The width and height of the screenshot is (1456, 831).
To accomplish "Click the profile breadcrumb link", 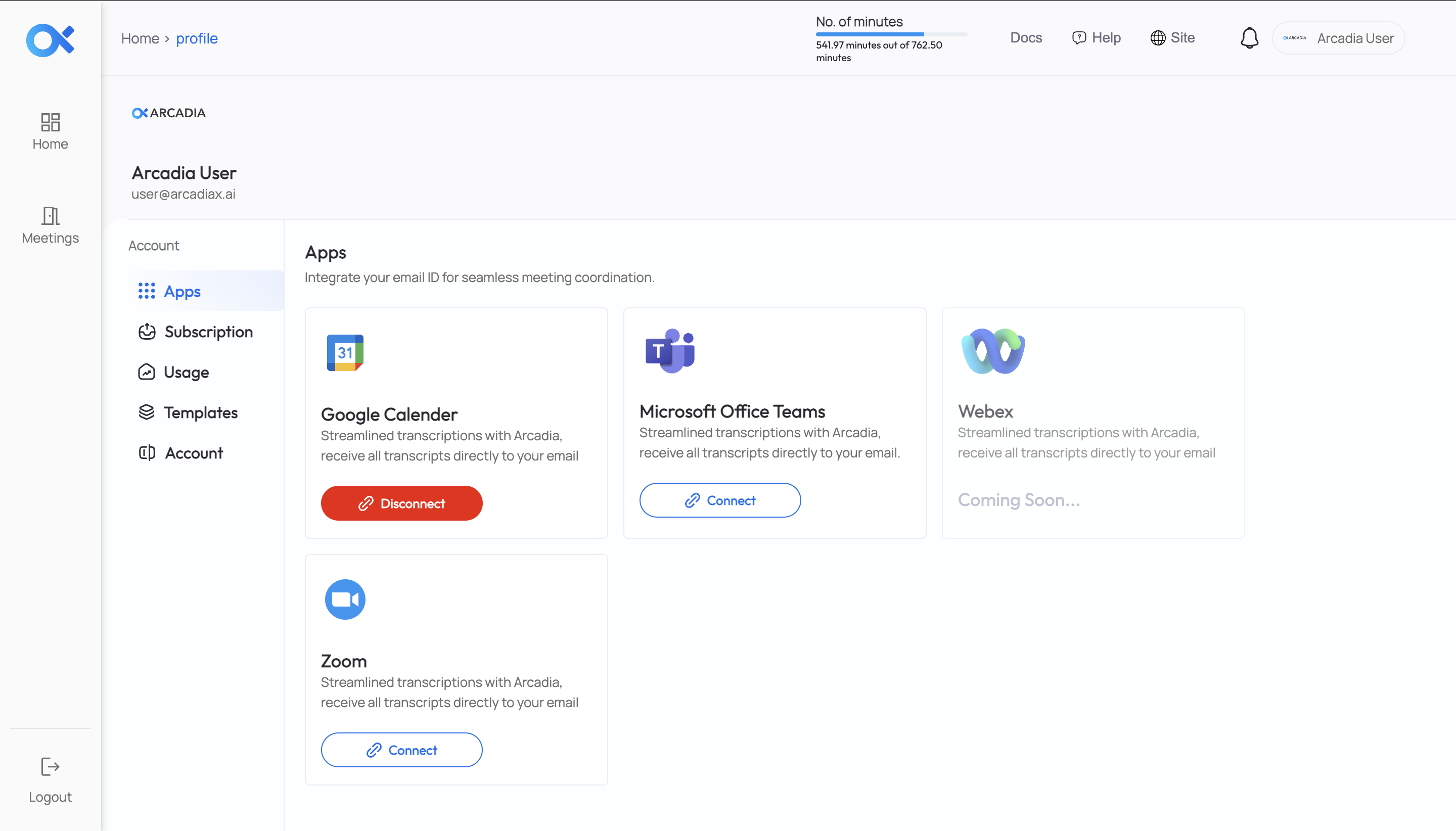I will 197,38.
